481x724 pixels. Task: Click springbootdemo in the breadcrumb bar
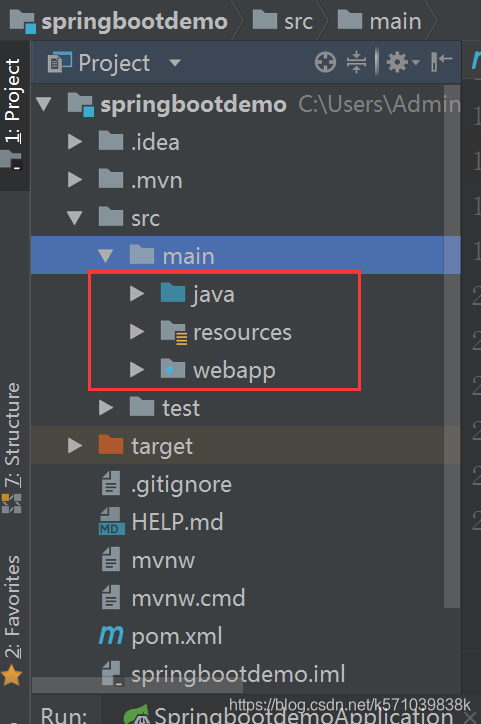[134, 22]
